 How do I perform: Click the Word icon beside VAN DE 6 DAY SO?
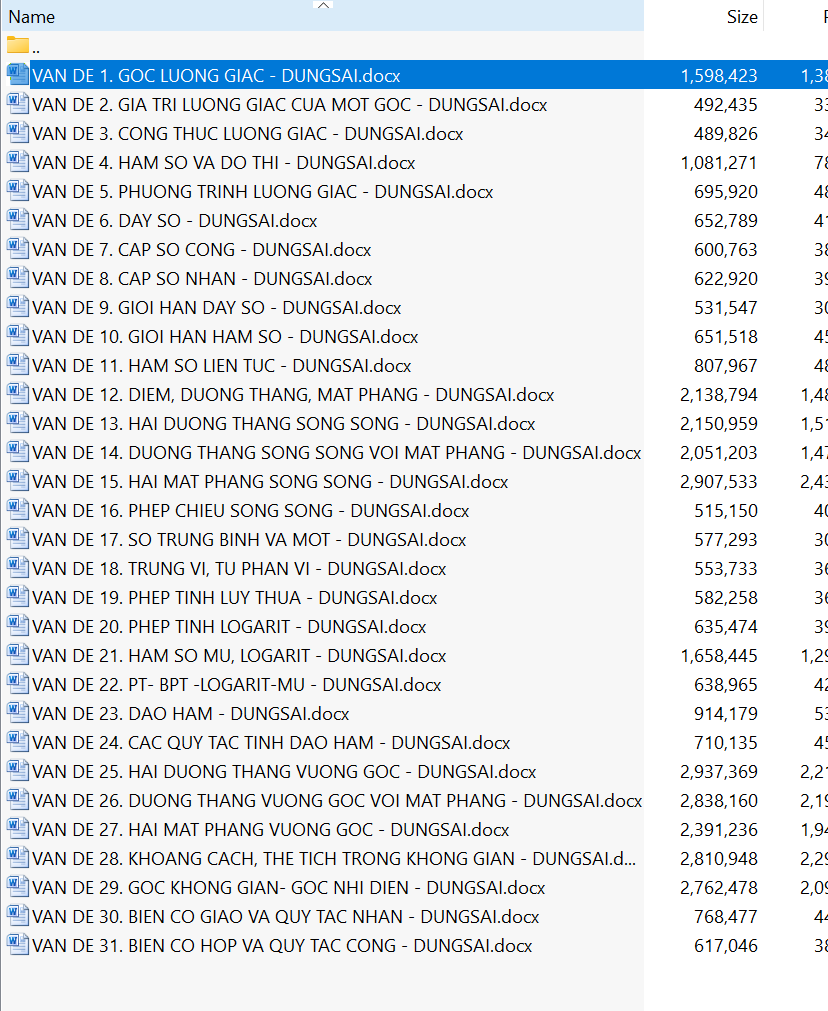(x=17, y=220)
